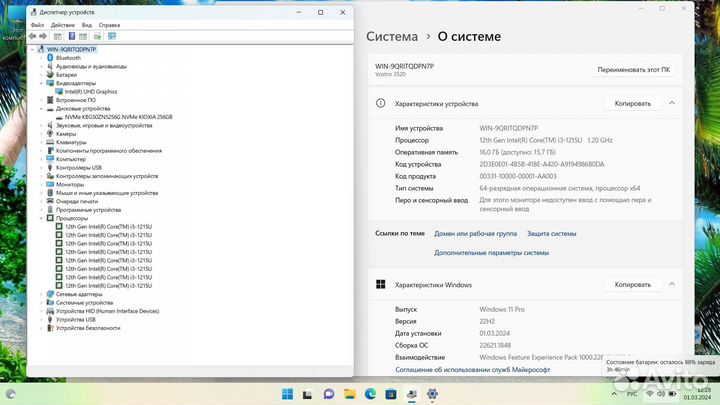Image resolution: width=720 pixels, height=405 pixels.
Task: Open File Explorer from the taskbar
Action: pyautogui.click(x=350, y=394)
